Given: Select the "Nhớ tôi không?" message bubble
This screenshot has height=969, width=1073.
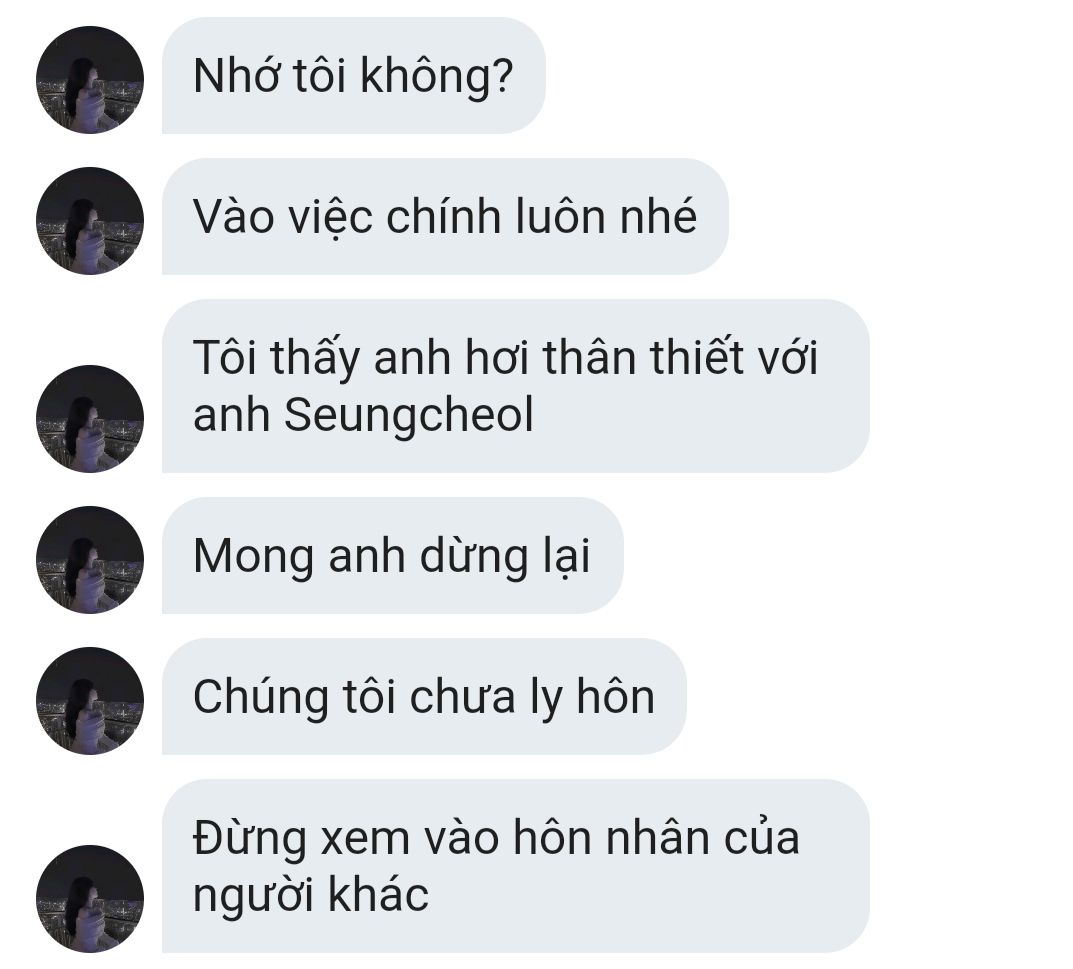Looking at the screenshot, I should click(x=353, y=75).
